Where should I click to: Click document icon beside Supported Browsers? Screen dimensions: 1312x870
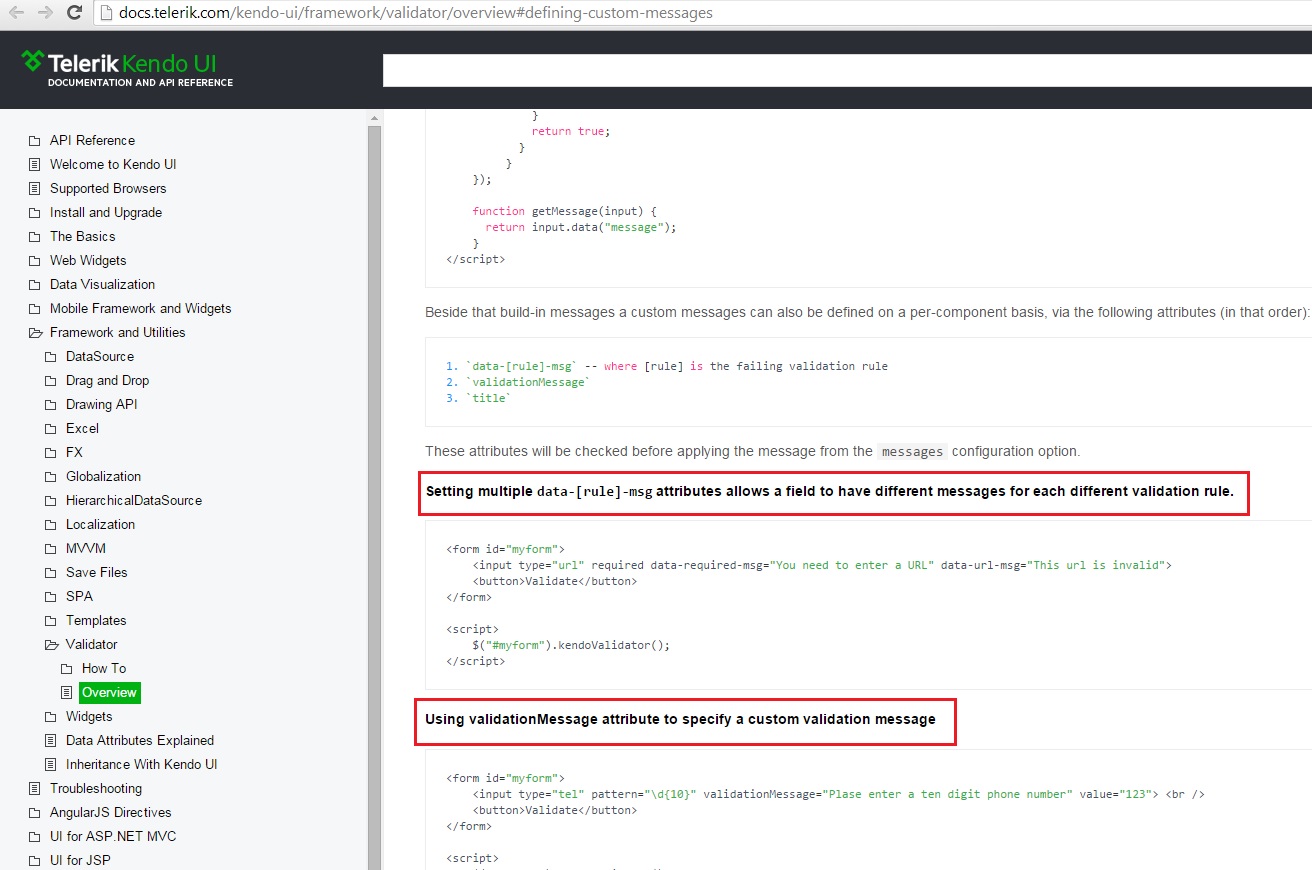coord(34,189)
